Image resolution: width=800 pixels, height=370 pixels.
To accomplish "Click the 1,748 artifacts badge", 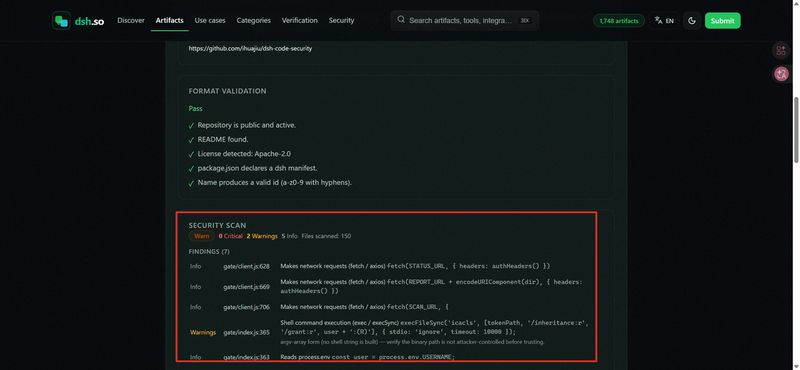I will point(619,21).
